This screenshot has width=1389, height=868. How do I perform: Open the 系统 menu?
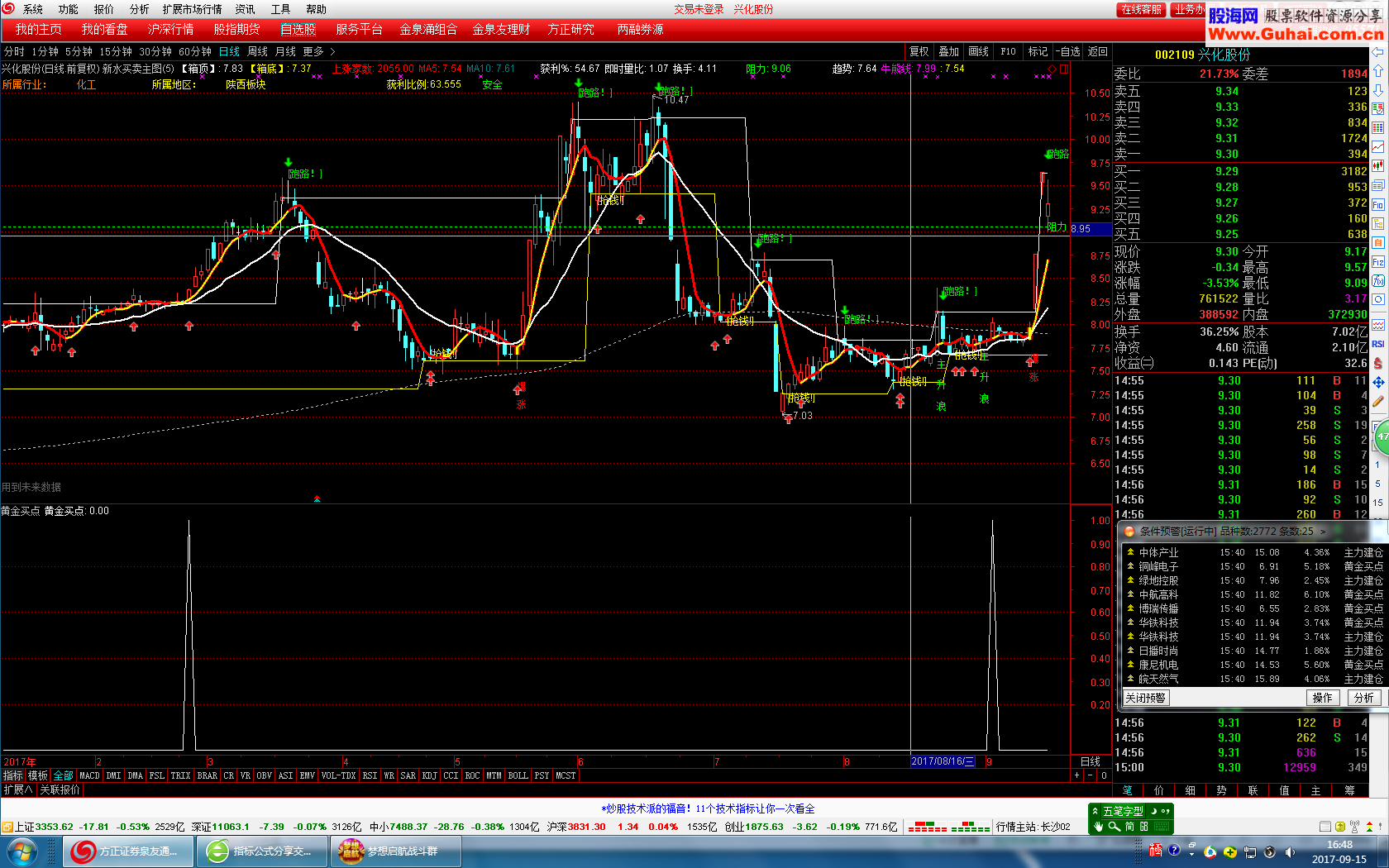[x=32, y=9]
